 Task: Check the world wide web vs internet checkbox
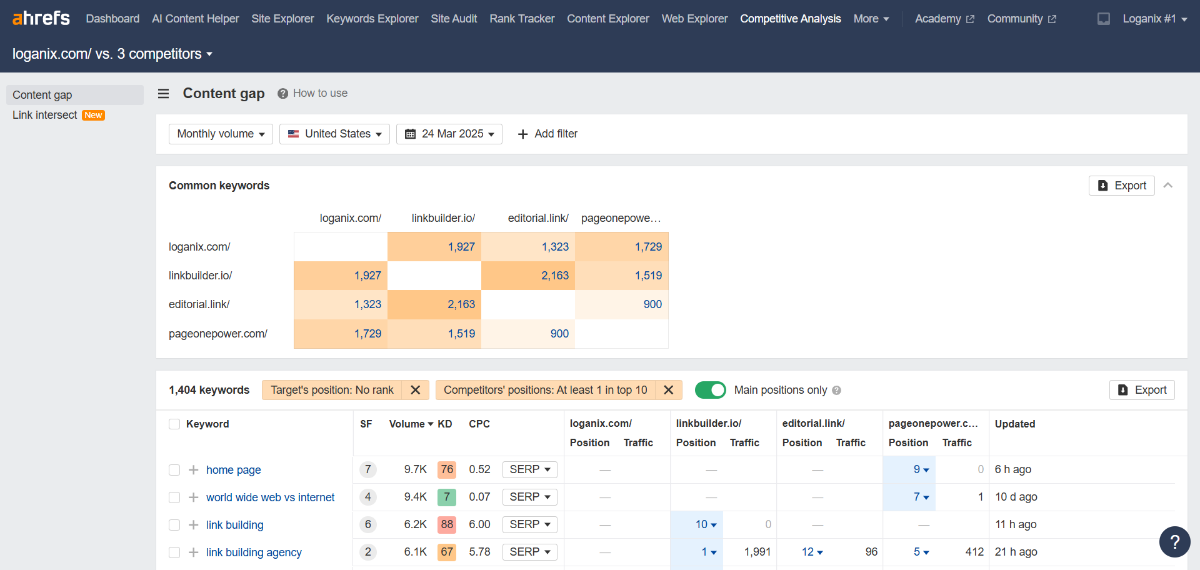click(174, 497)
